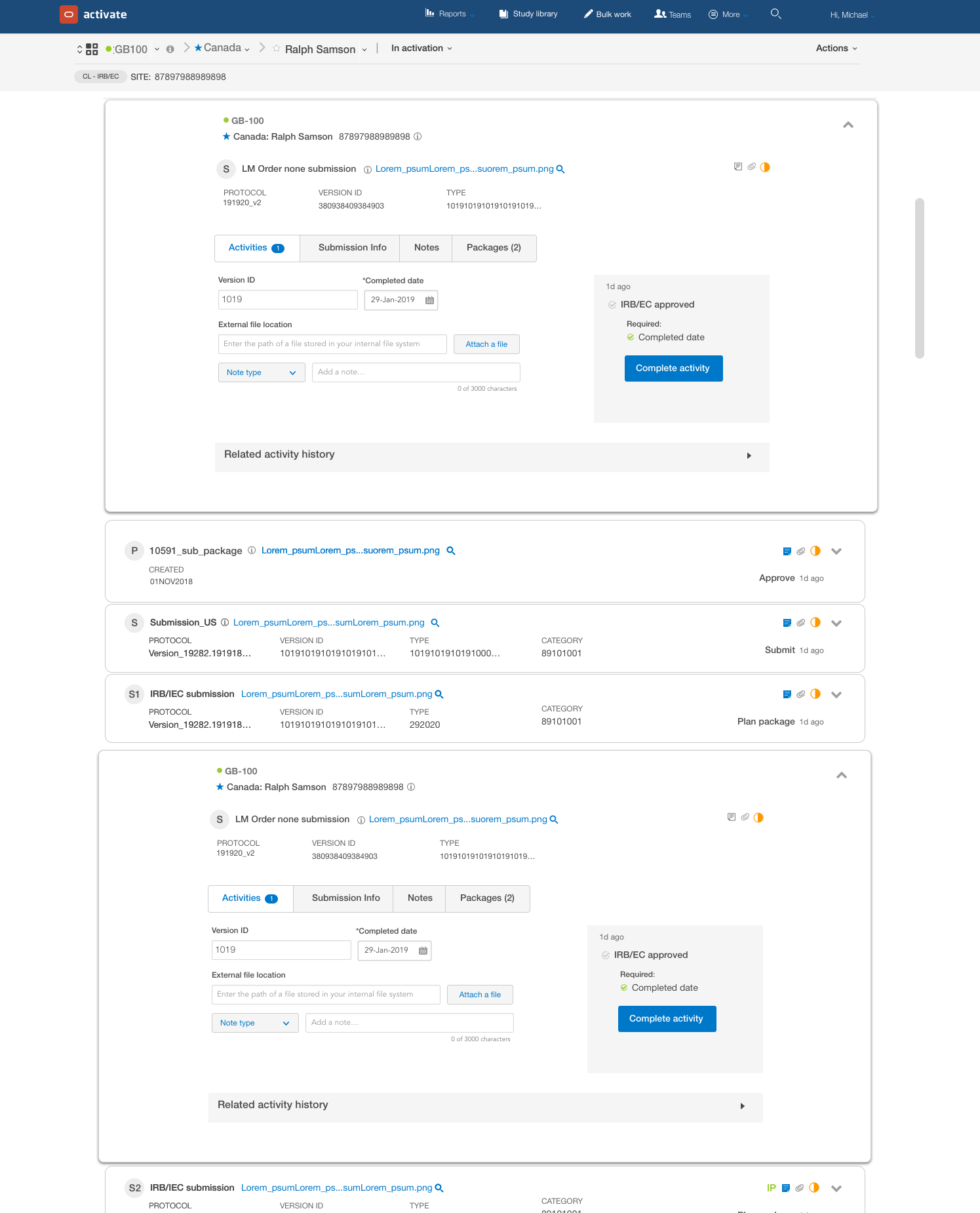Expand the first Related activity history section
Viewport: 980px width, 1213px height.
(749, 456)
